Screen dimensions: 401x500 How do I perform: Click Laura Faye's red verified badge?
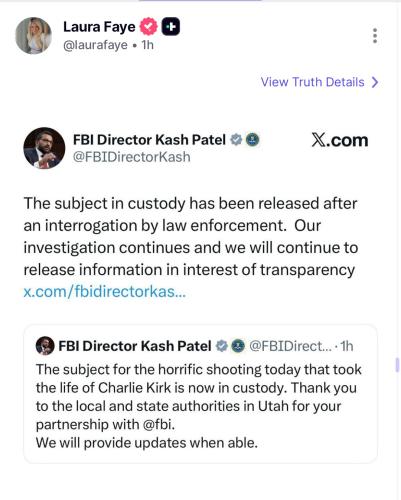[x=148, y=27]
